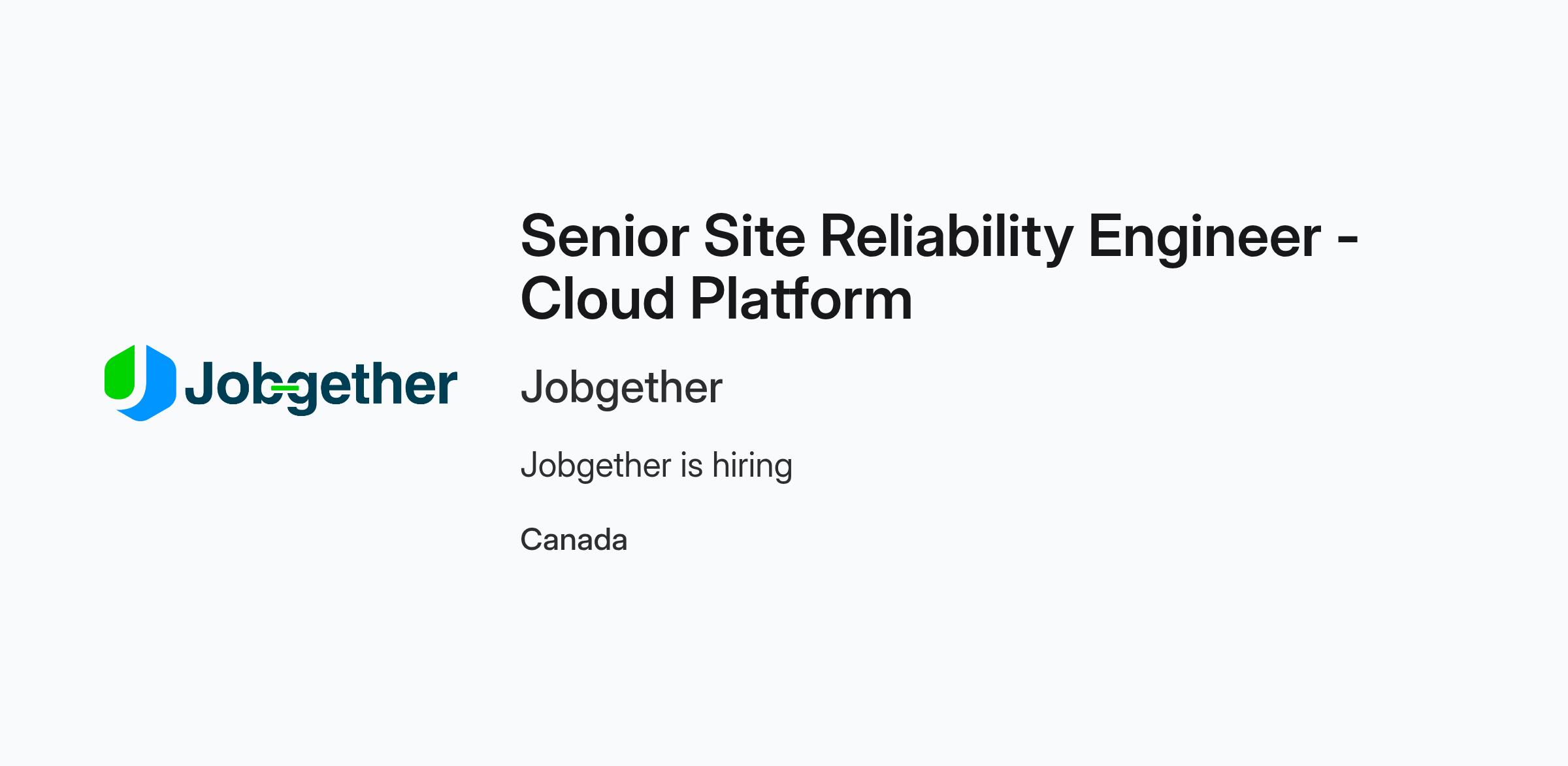
Task: Click the word "Site" in the heading
Action: (x=755, y=236)
